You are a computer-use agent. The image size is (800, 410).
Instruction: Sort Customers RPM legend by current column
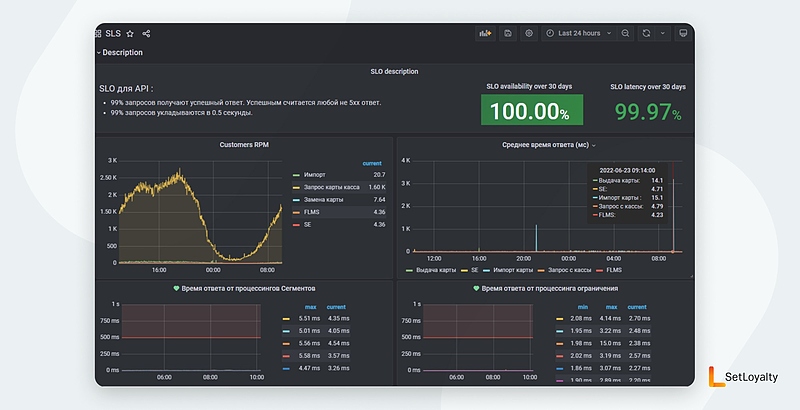tap(372, 162)
